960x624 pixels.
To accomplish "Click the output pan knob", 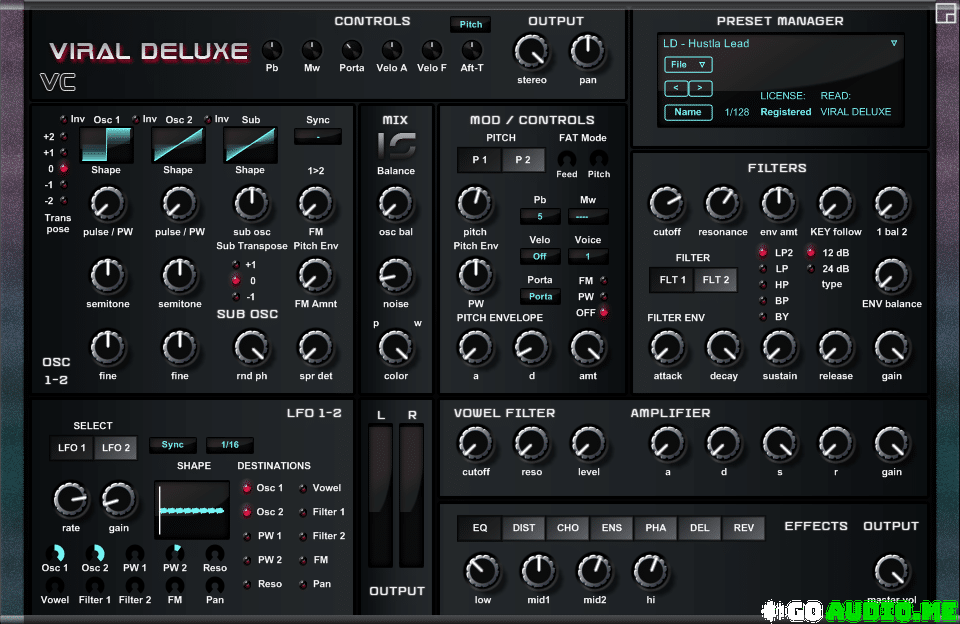I will click(588, 51).
